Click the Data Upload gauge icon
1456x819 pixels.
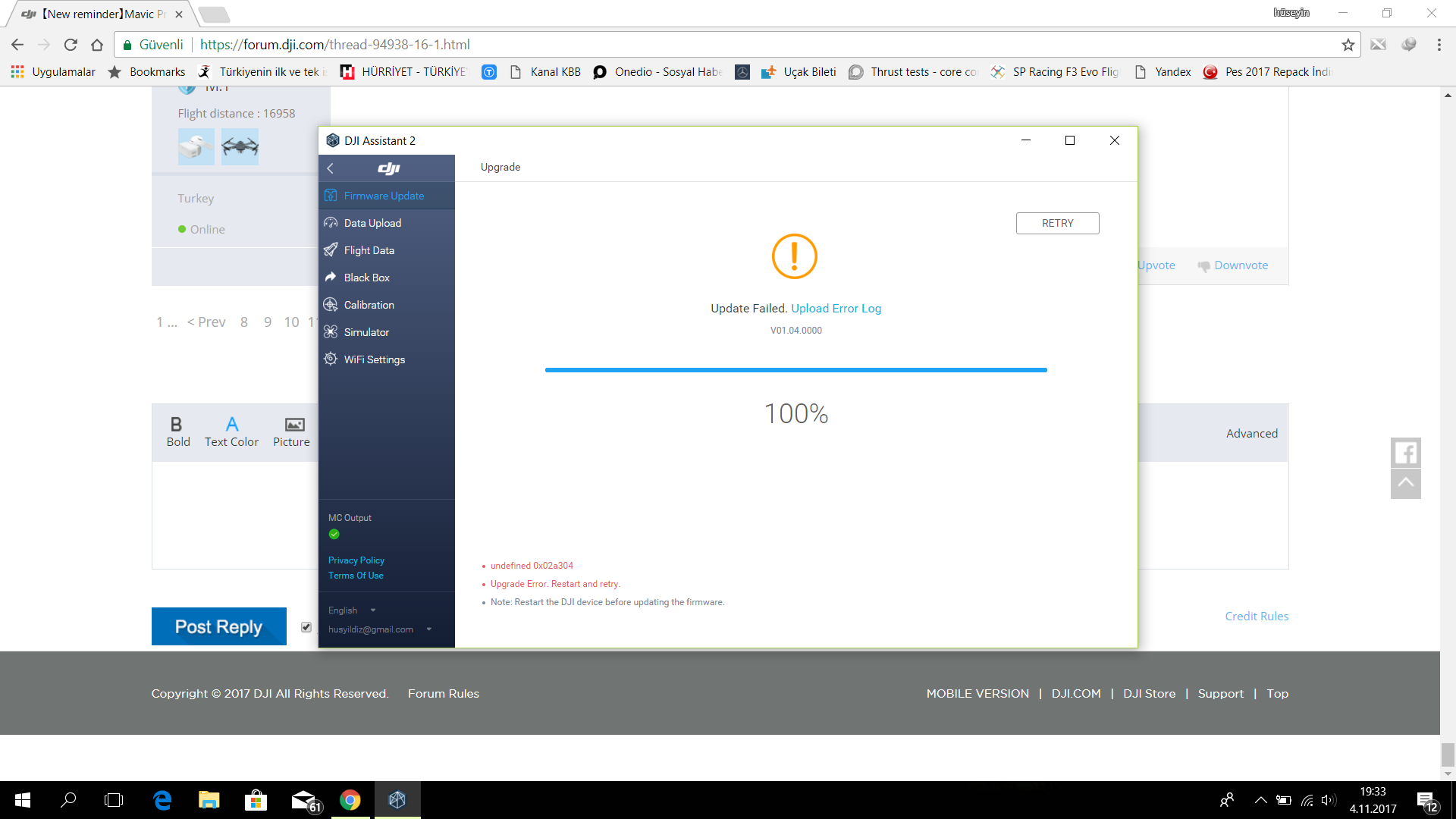tap(331, 223)
